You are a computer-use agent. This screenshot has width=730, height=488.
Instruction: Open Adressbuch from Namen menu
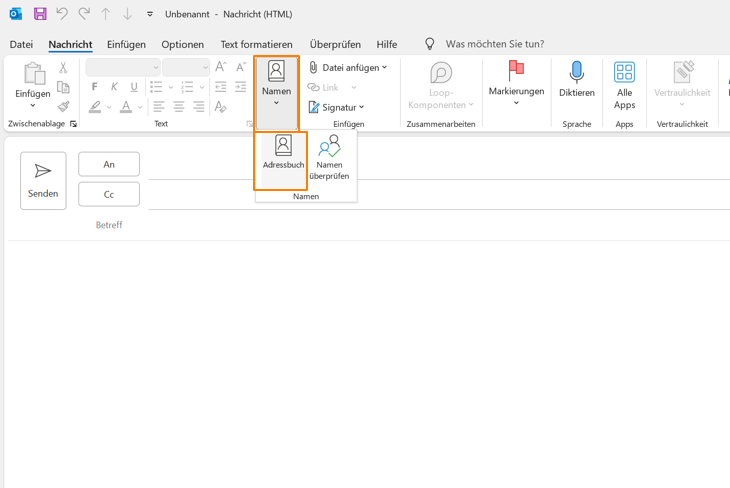click(283, 160)
